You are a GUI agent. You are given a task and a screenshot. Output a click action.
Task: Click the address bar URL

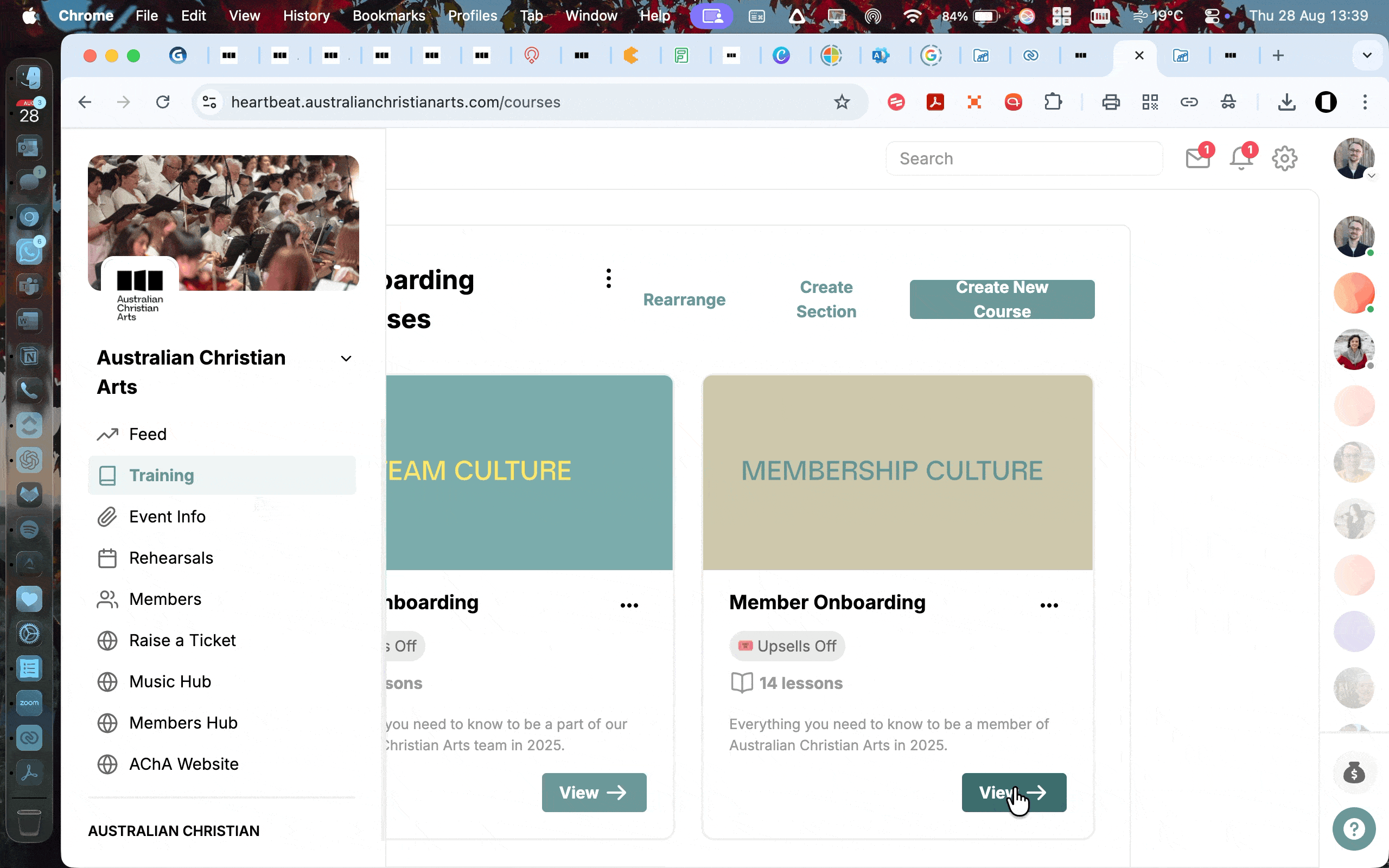coord(396,102)
